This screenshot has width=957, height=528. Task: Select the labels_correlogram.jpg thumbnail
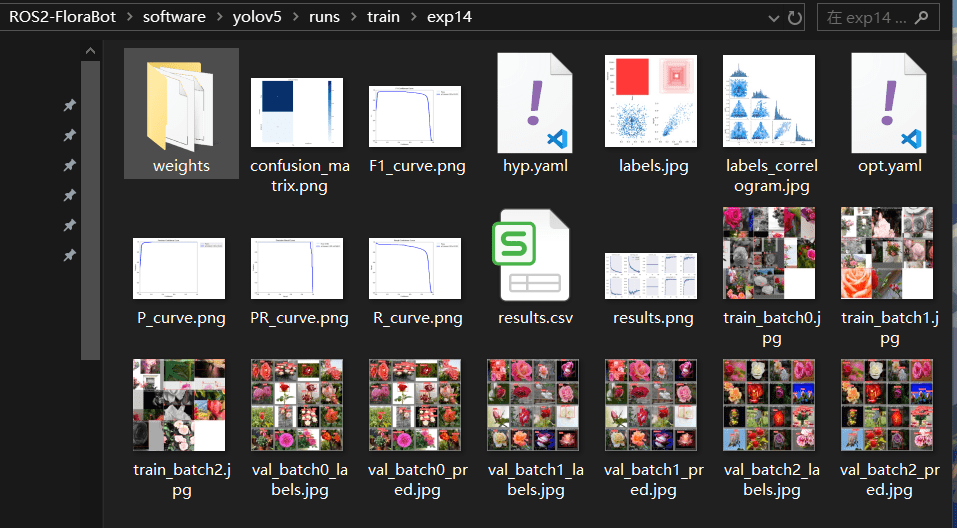(770, 102)
